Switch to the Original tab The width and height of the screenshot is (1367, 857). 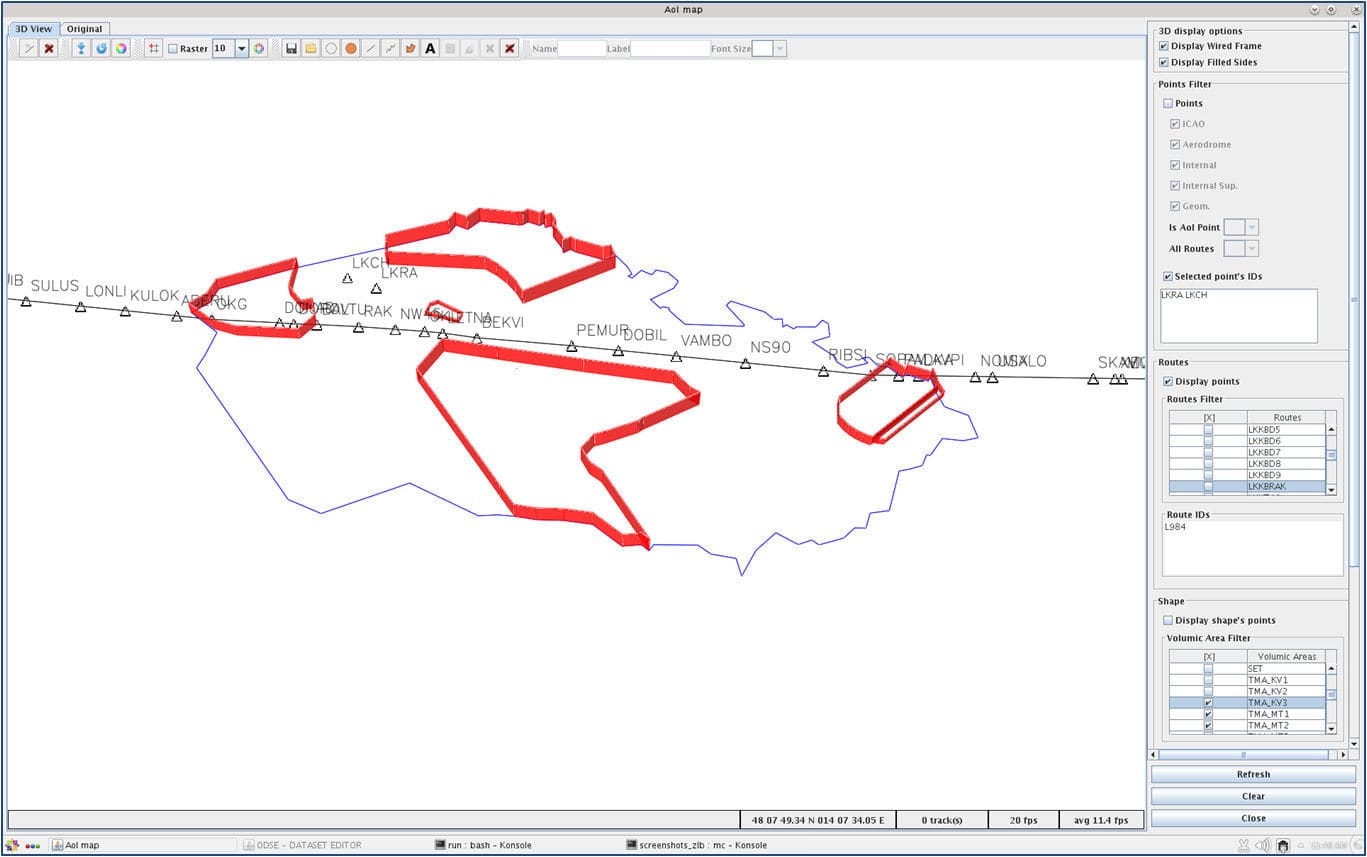tap(84, 28)
